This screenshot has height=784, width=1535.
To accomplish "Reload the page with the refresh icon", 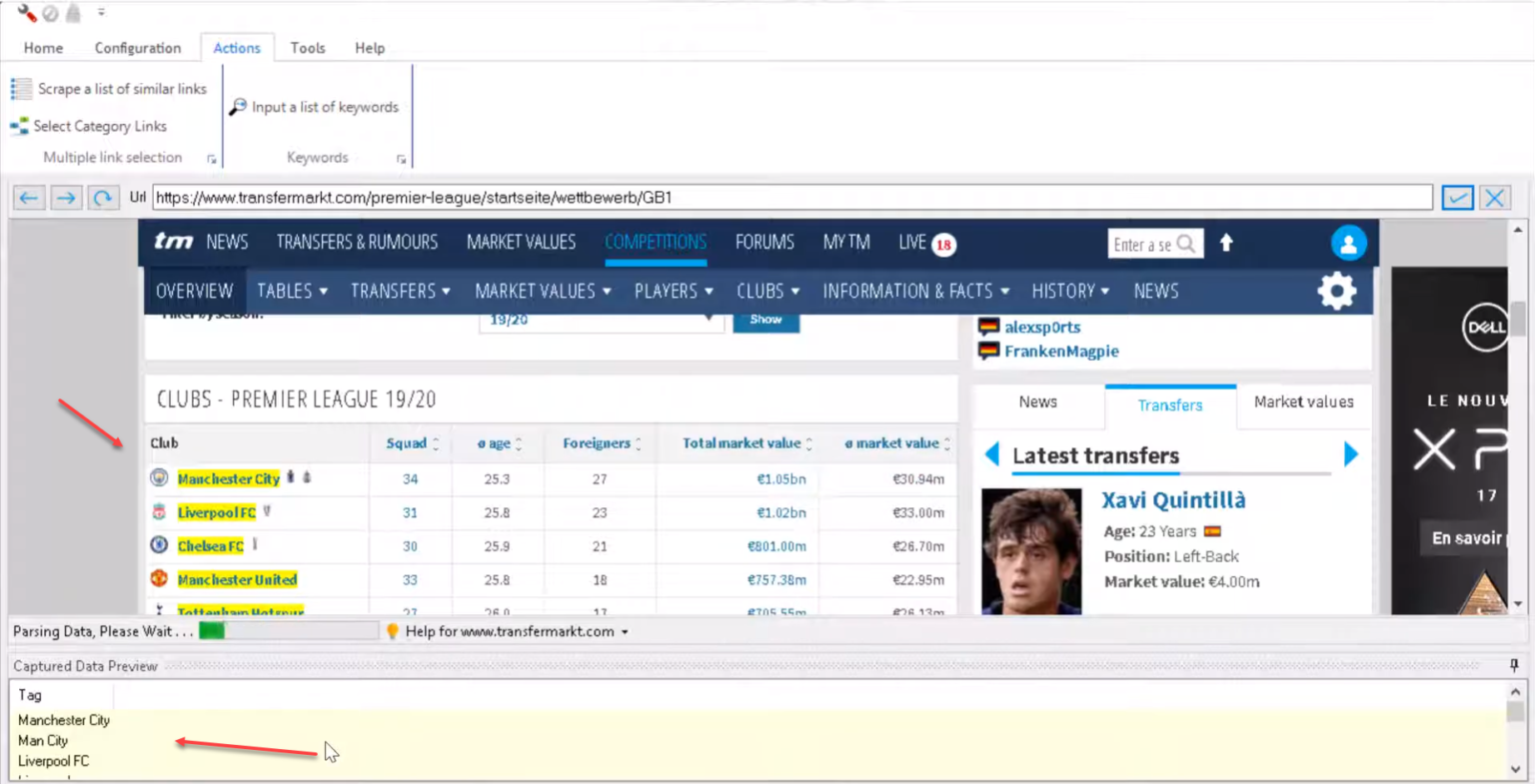I will [x=103, y=197].
